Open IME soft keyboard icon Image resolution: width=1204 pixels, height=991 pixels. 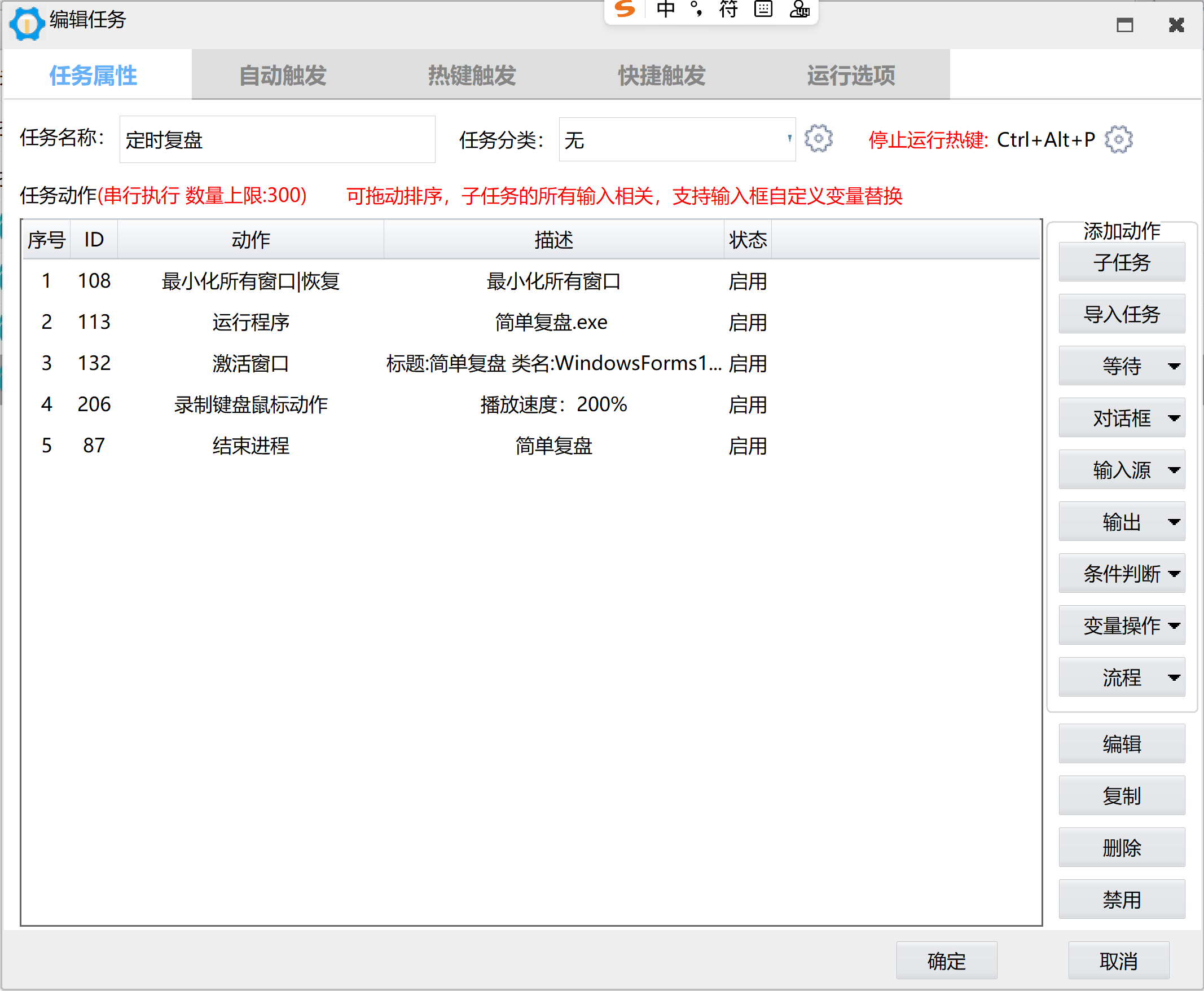pyautogui.click(x=763, y=9)
